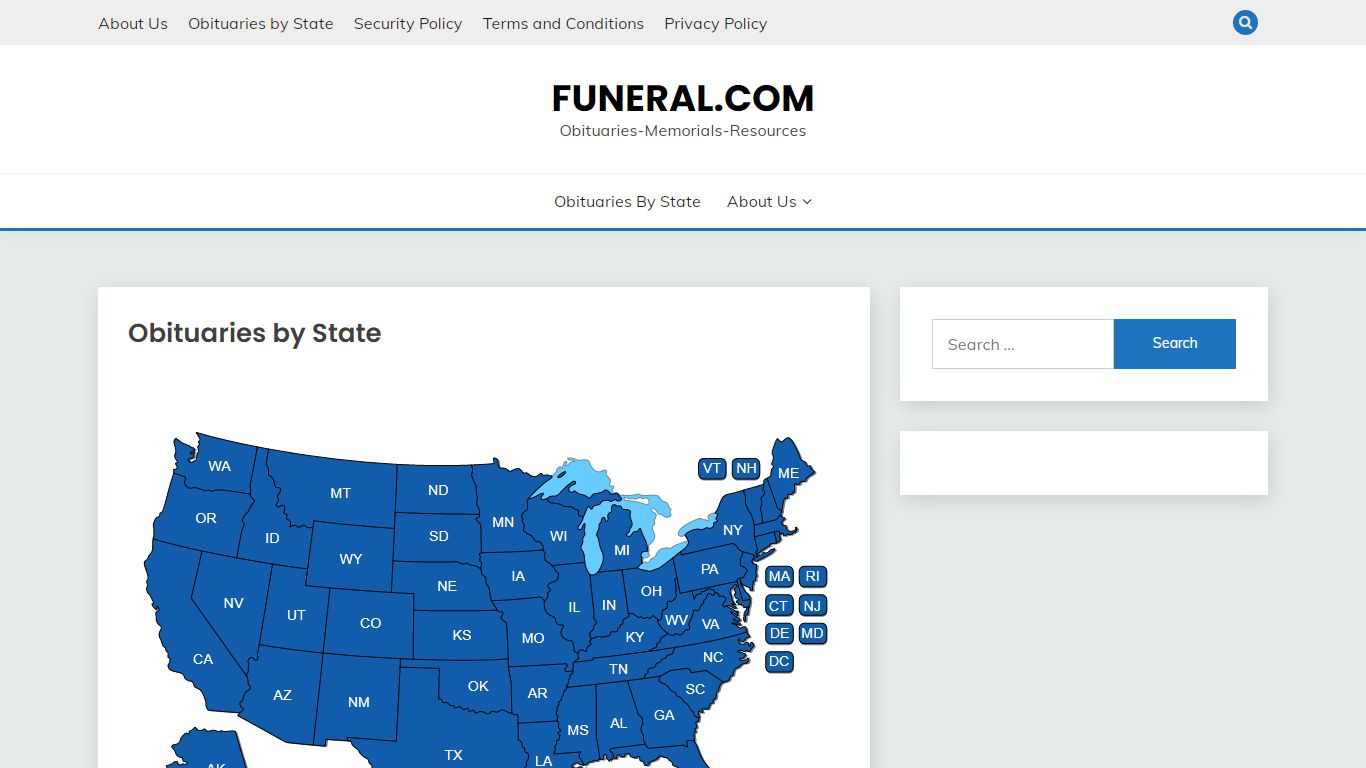Choose Virginia (VA) on the map
The image size is (1366, 768).
click(x=710, y=624)
